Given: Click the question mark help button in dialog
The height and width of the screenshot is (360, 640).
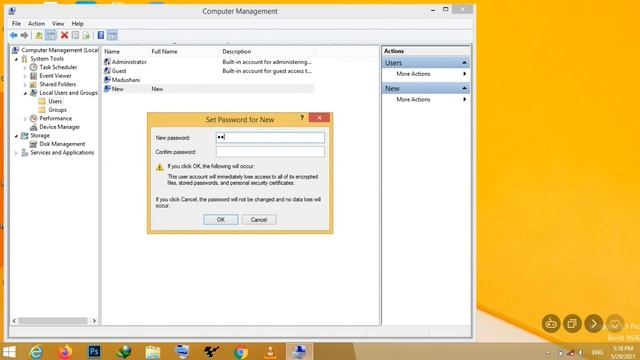Looking at the screenshot, I should coord(302,118).
